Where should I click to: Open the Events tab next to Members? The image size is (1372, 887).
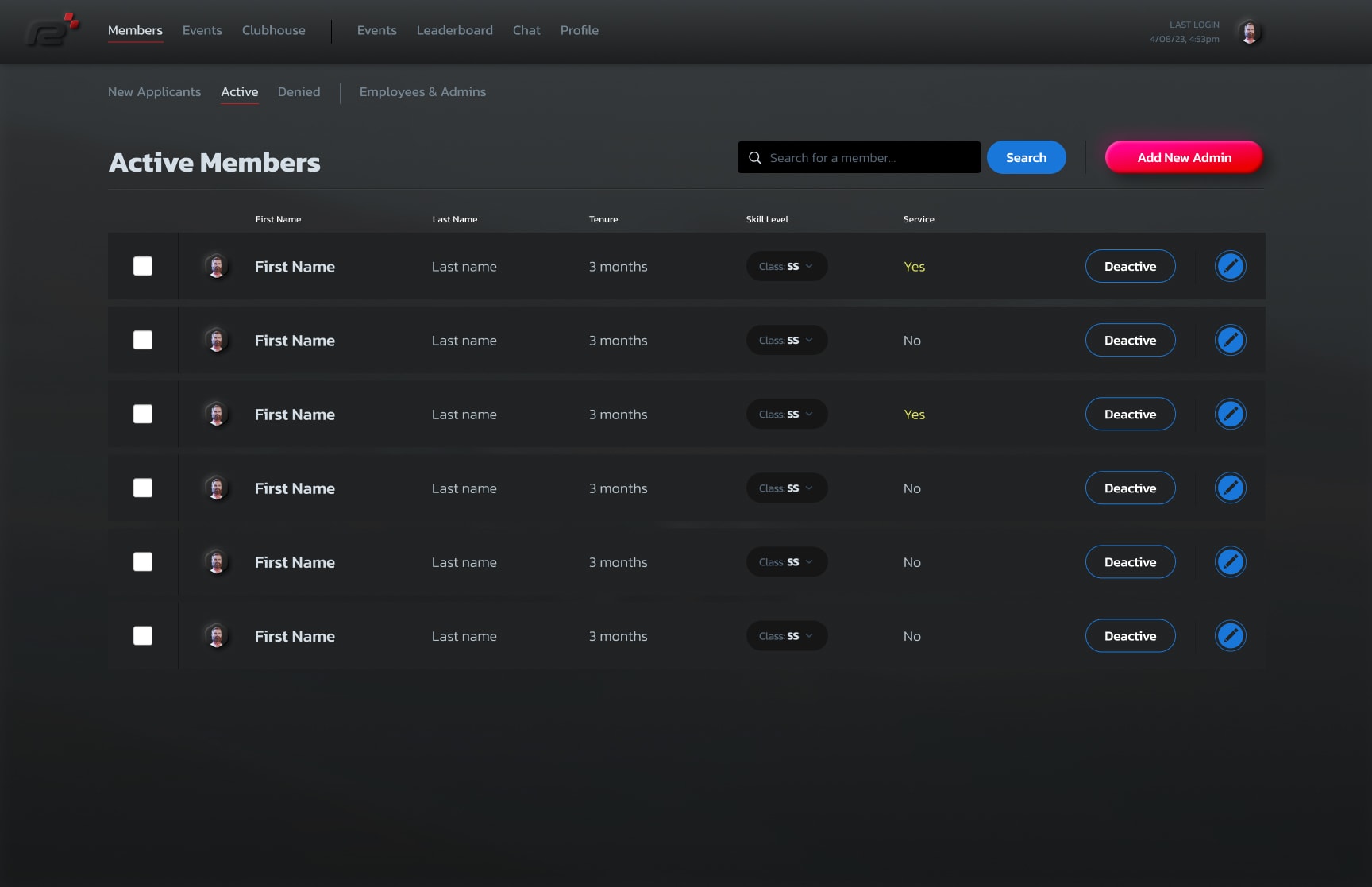click(202, 30)
